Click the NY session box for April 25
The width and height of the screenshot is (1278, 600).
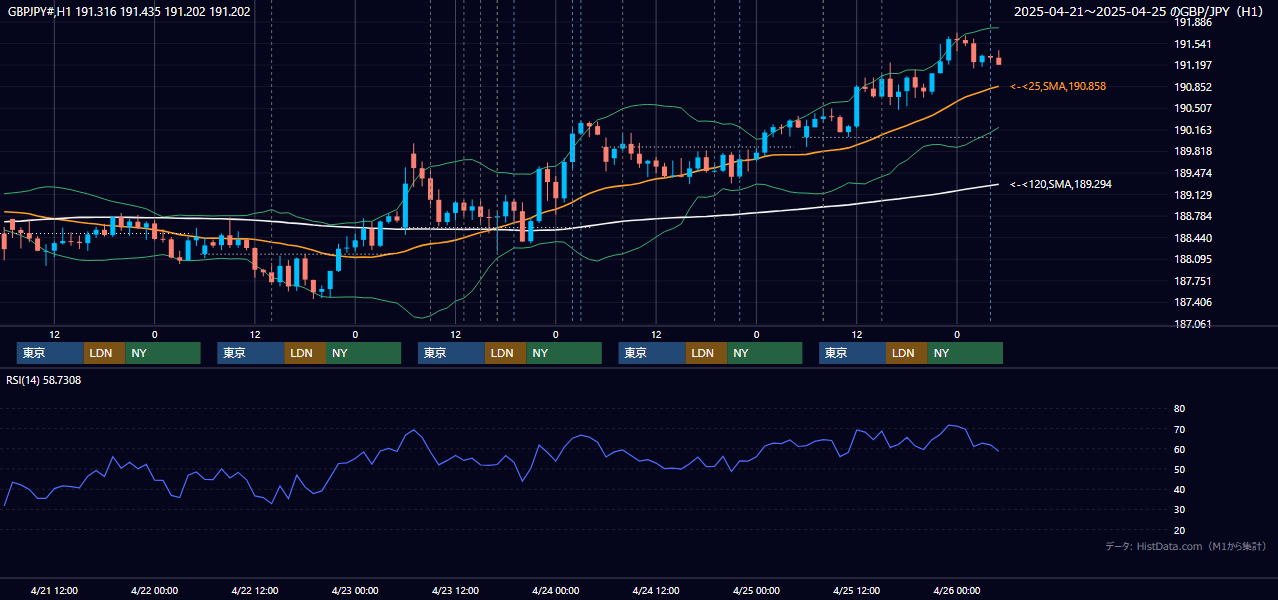click(965, 353)
